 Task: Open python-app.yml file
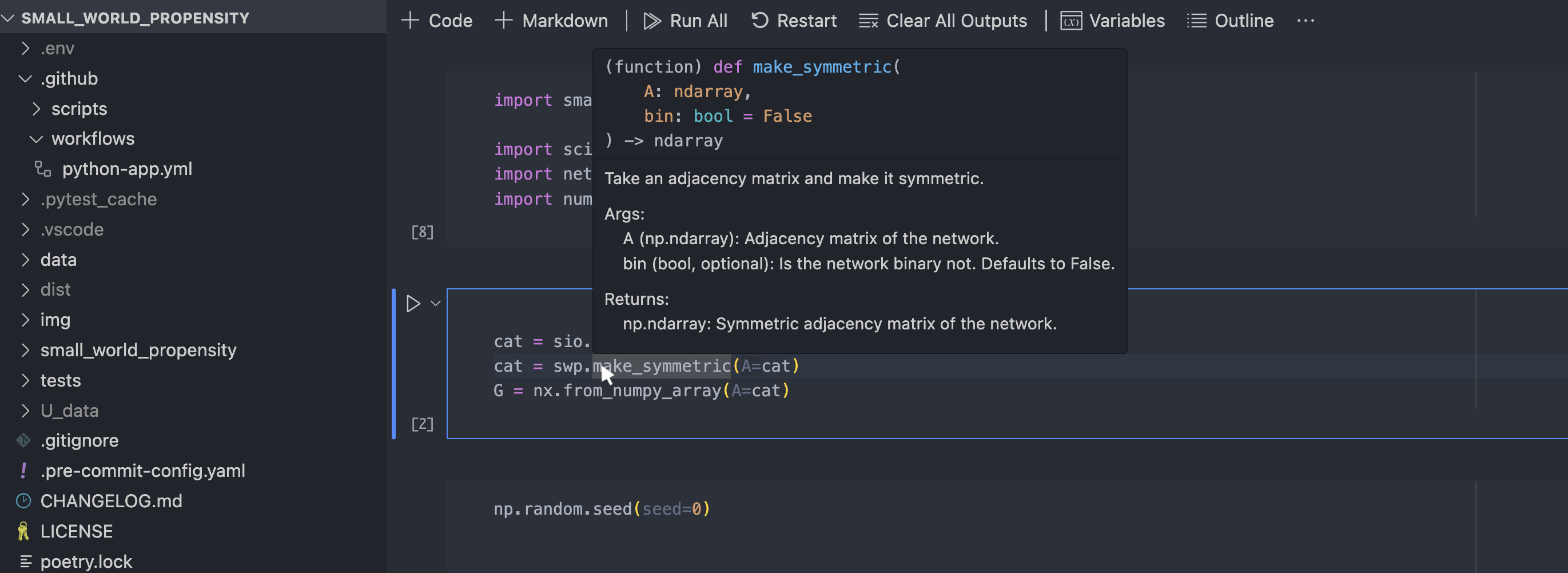point(126,169)
